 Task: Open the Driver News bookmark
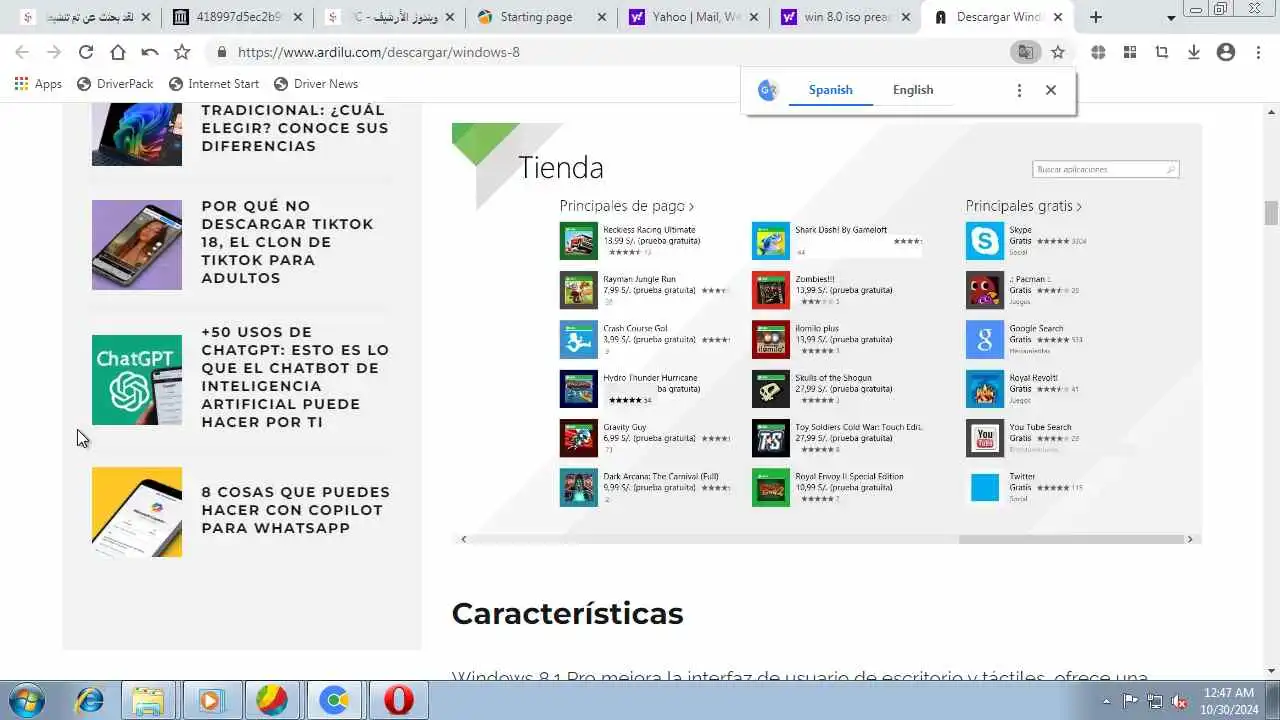[x=316, y=84]
